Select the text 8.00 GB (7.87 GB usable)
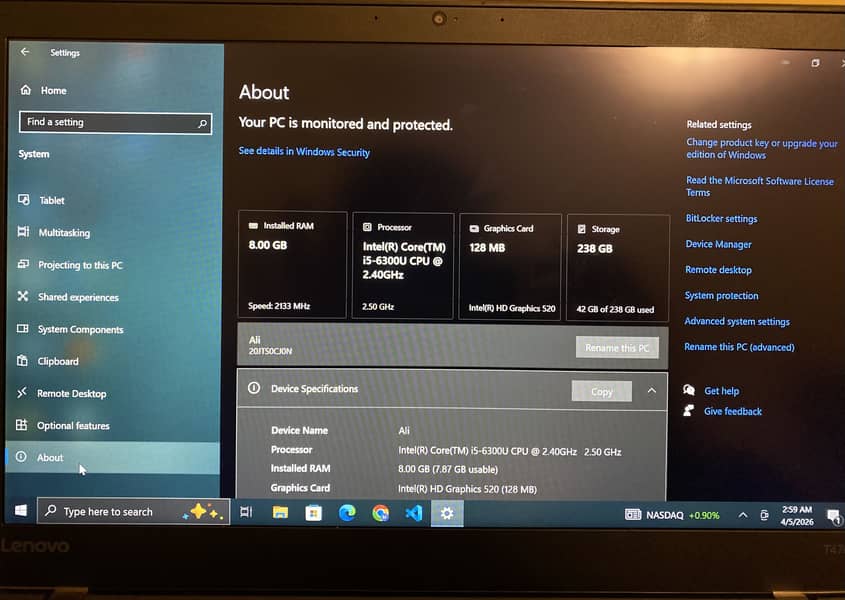 click(x=448, y=469)
